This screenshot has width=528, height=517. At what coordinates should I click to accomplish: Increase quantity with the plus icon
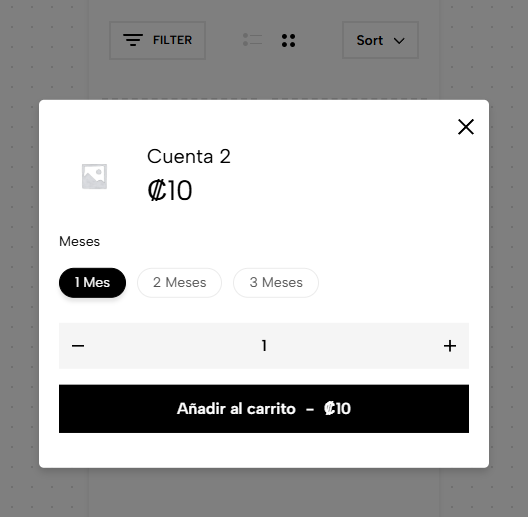tap(450, 346)
